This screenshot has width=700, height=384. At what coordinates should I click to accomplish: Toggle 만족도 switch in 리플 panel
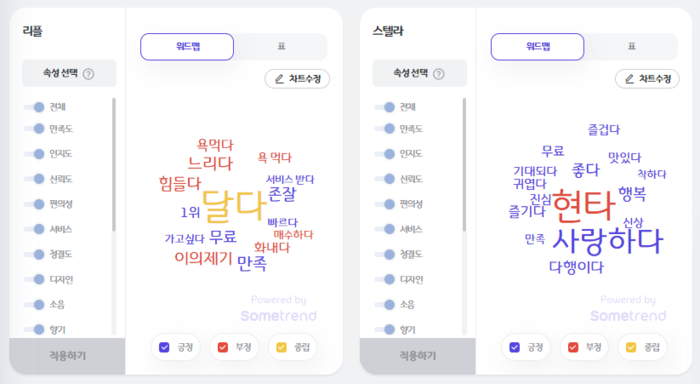pos(35,129)
